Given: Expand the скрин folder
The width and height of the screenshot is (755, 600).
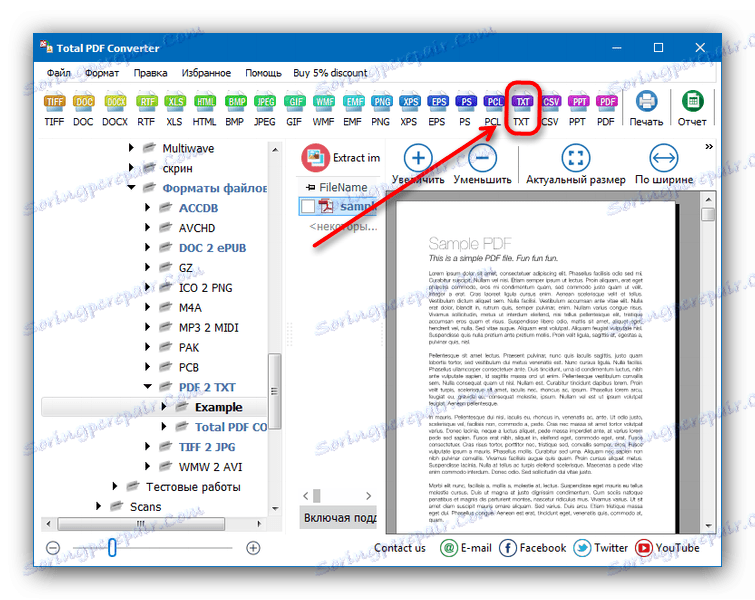Looking at the screenshot, I should [x=131, y=168].
